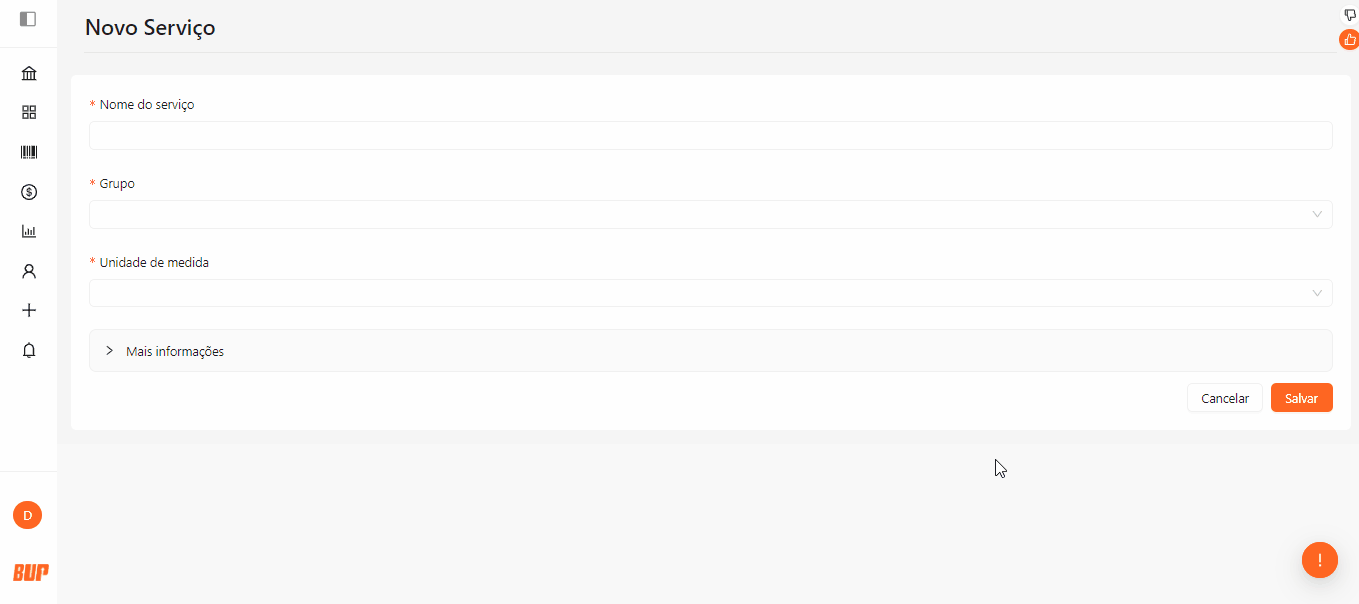
Task: Click the orange thumbs-up feedback icon
Action: [1349, 40]
